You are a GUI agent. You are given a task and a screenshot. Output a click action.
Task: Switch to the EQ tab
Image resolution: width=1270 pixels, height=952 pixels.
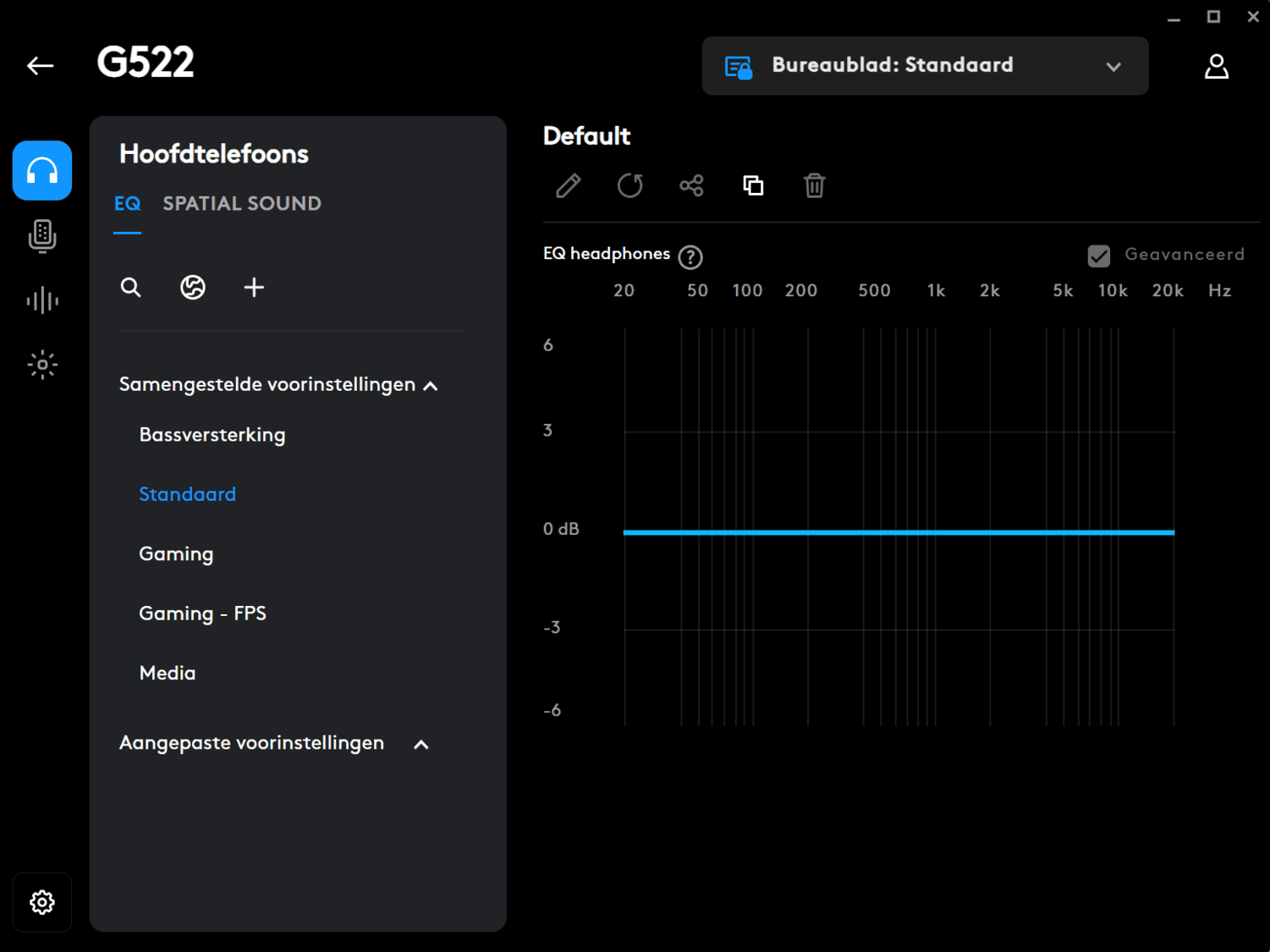[x=128, y=204]
